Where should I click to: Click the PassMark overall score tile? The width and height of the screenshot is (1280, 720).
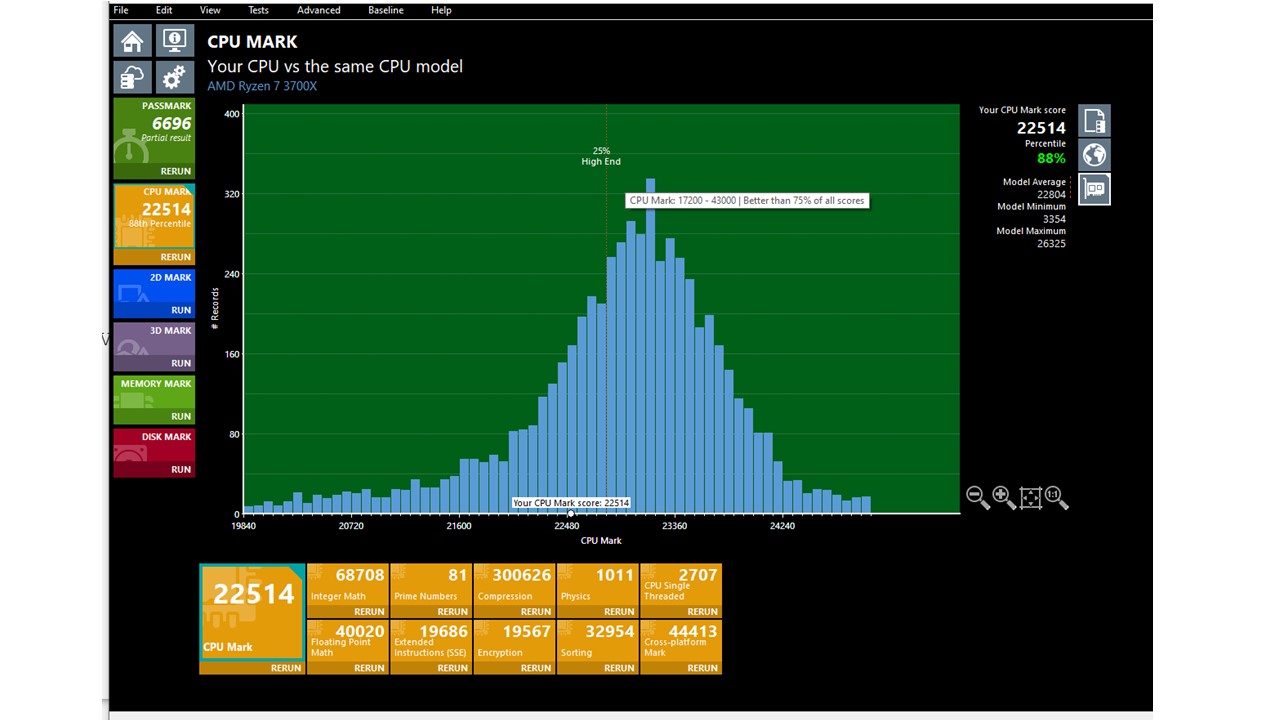(153, 130)
